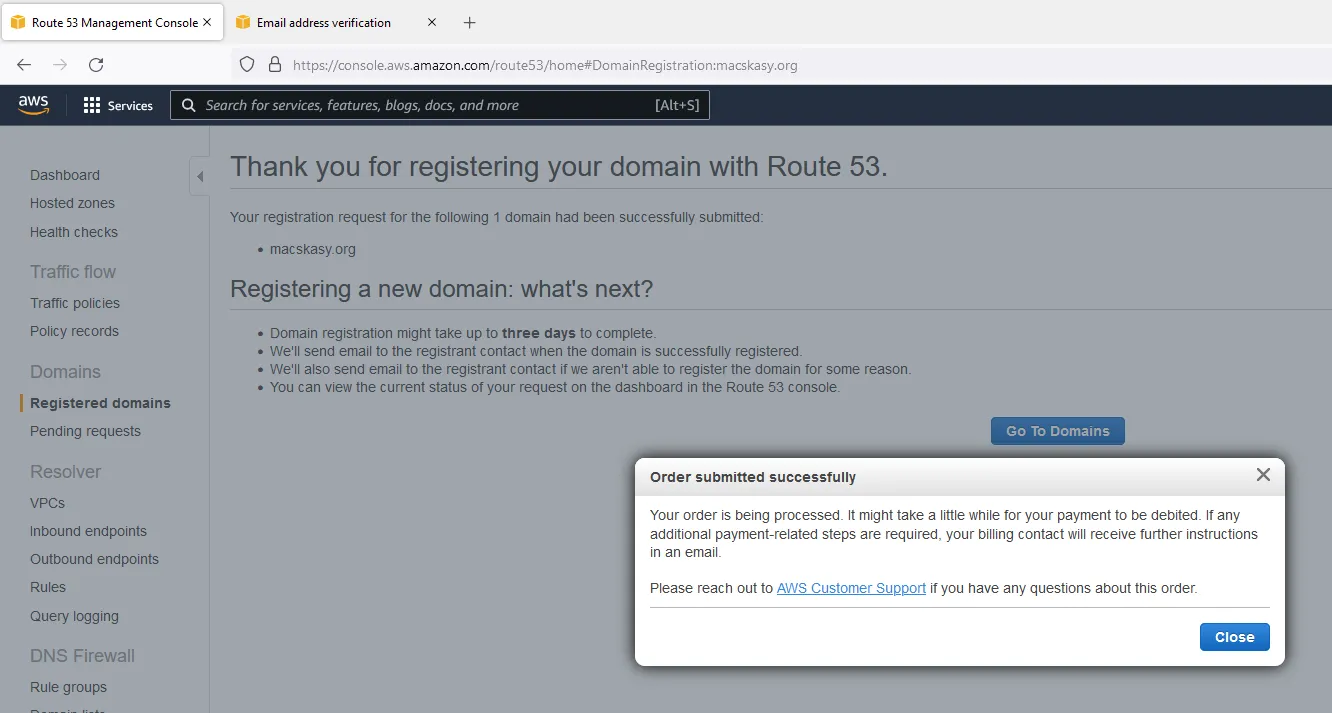Open Rules under Resolver
This screenshot has height=713, width=1332.
(x=48, y=587)
